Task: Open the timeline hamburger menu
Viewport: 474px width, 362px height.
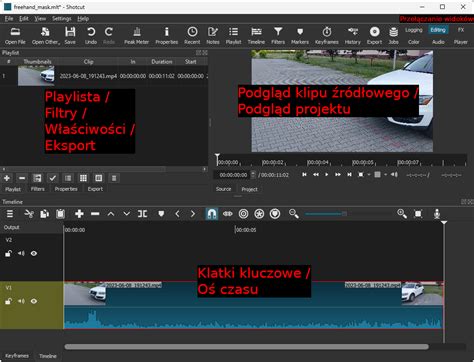Action: pos(10,214)
